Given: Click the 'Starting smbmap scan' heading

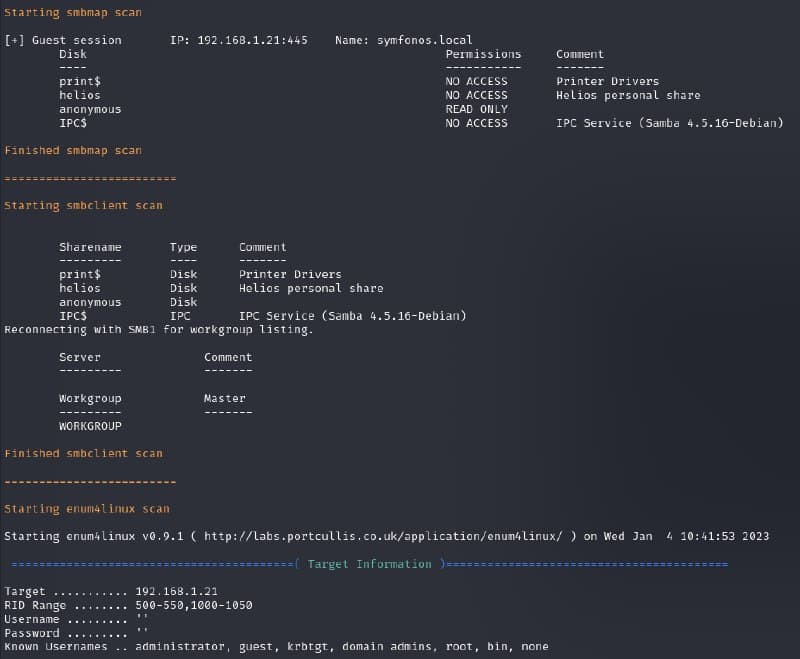Looking at the screenshot, I should (72, 13).
